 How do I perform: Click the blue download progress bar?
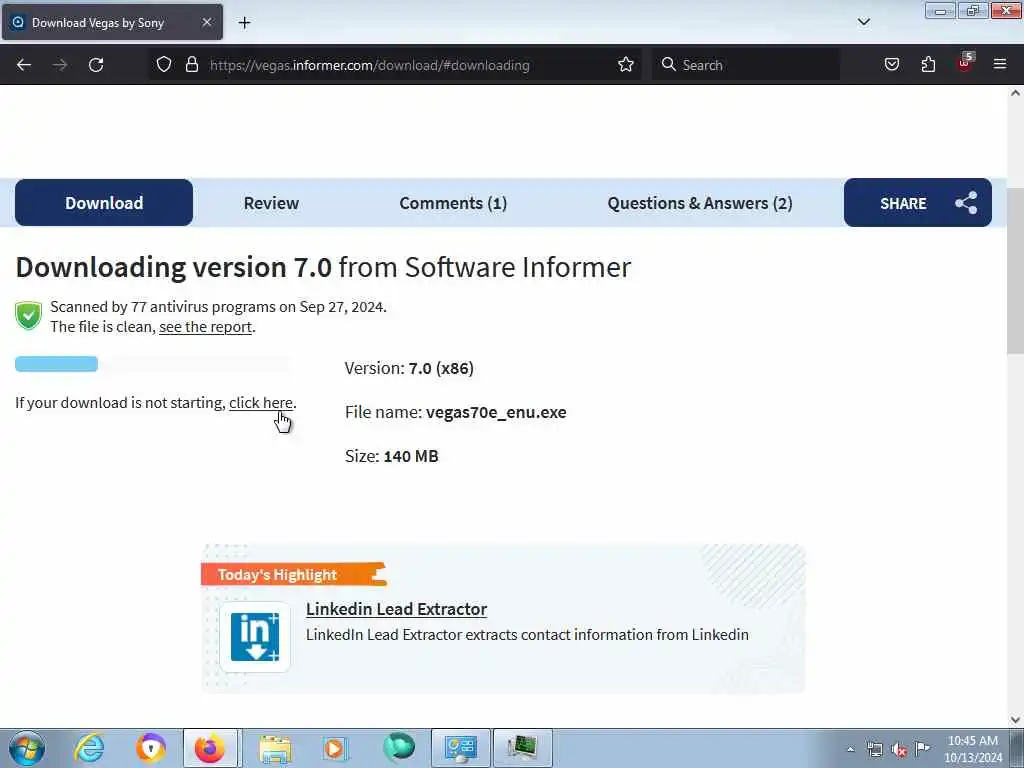coord(56,364)
